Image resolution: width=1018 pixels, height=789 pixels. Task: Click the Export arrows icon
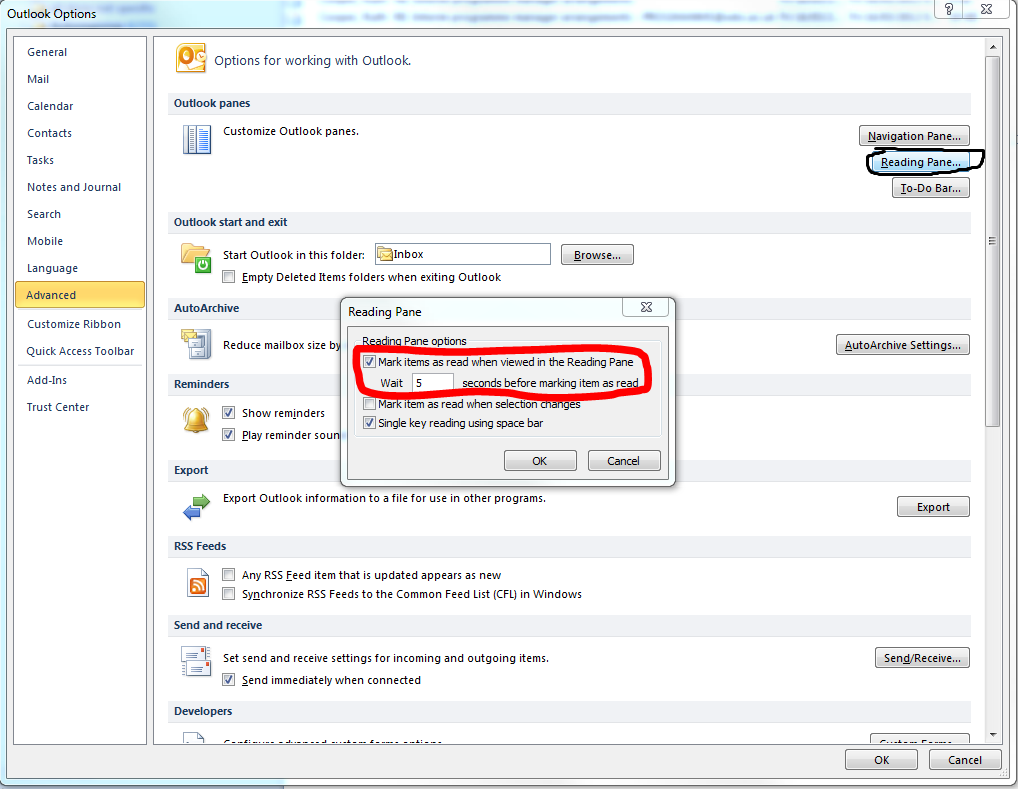click(196, 507)
